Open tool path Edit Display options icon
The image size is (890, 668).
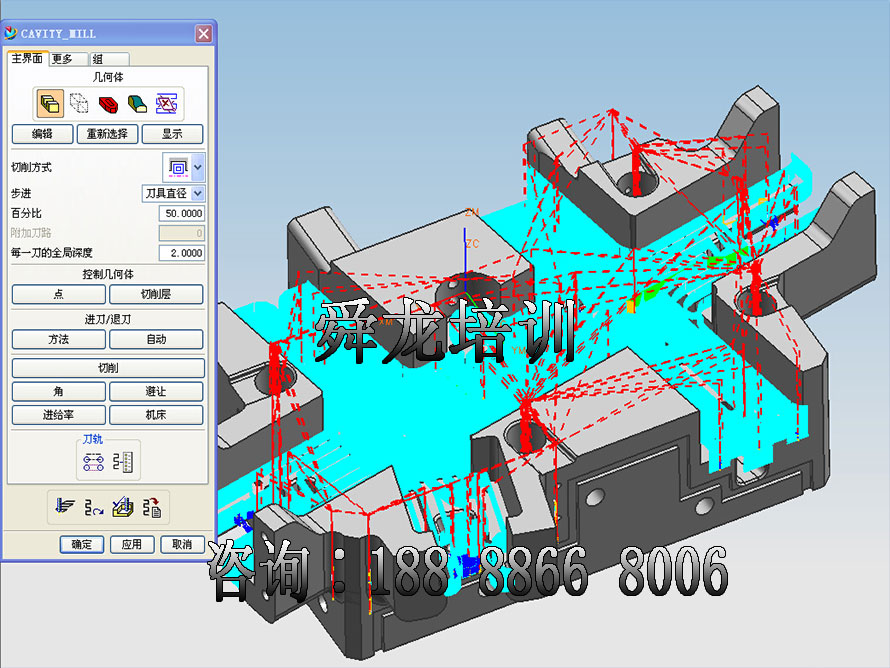pos(94,462)
